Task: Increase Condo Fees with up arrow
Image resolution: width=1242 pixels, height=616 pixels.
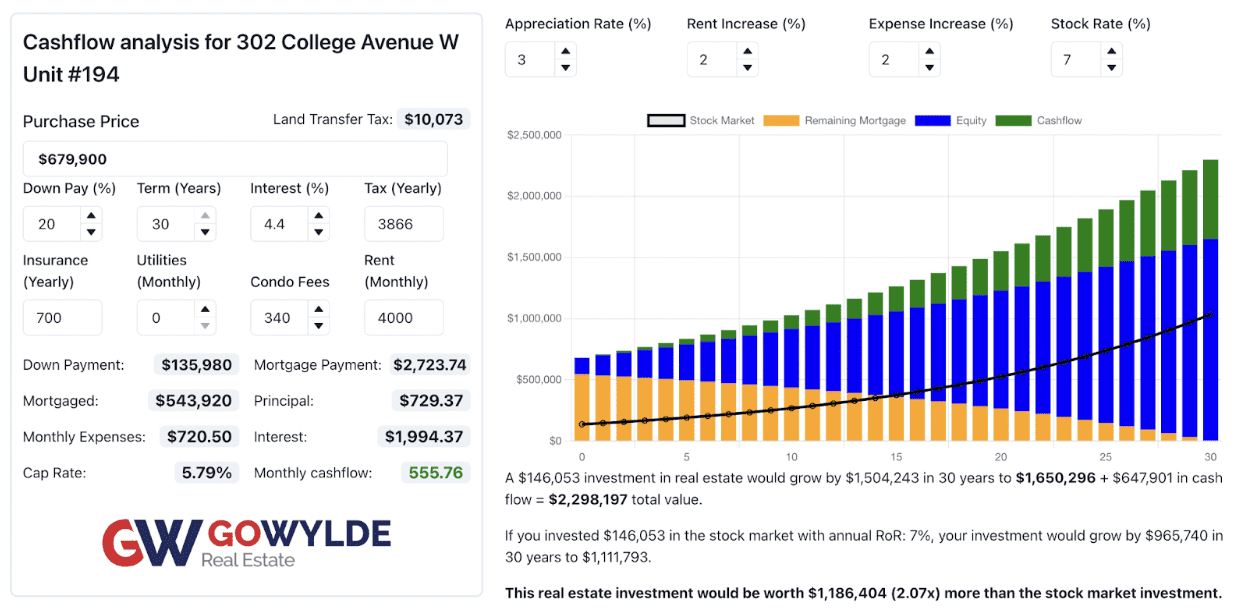Action: (318, 309)
